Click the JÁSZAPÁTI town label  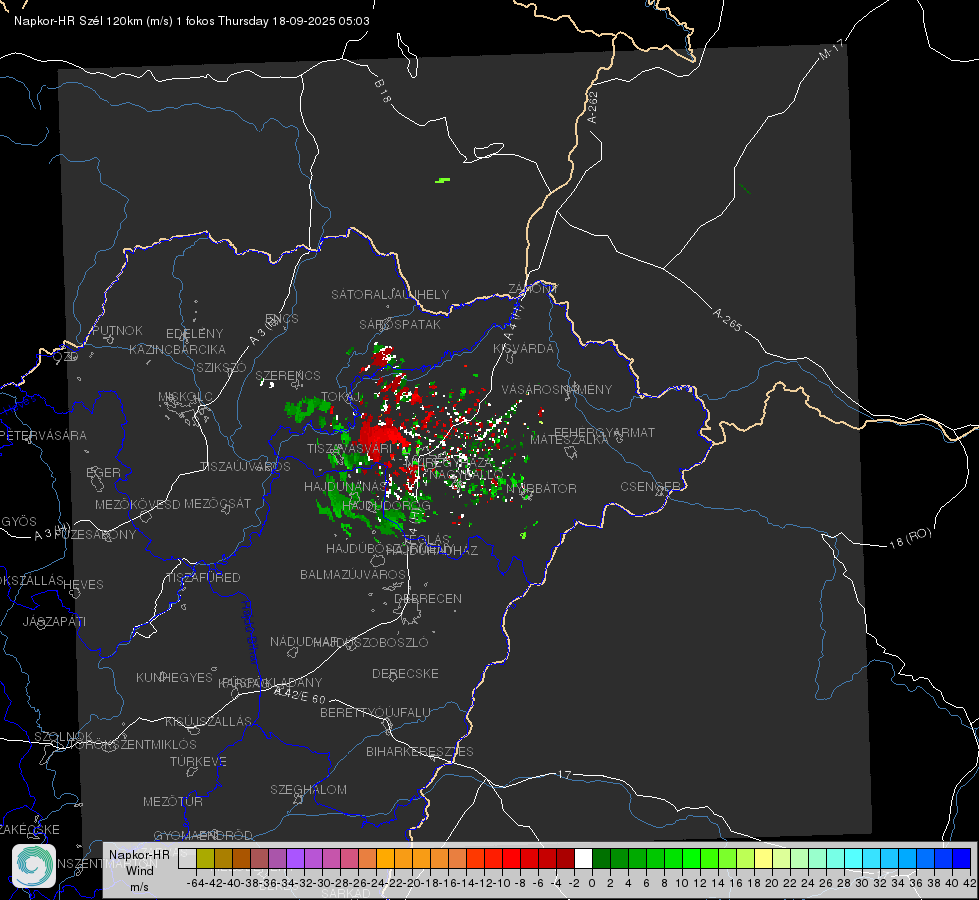54,621
